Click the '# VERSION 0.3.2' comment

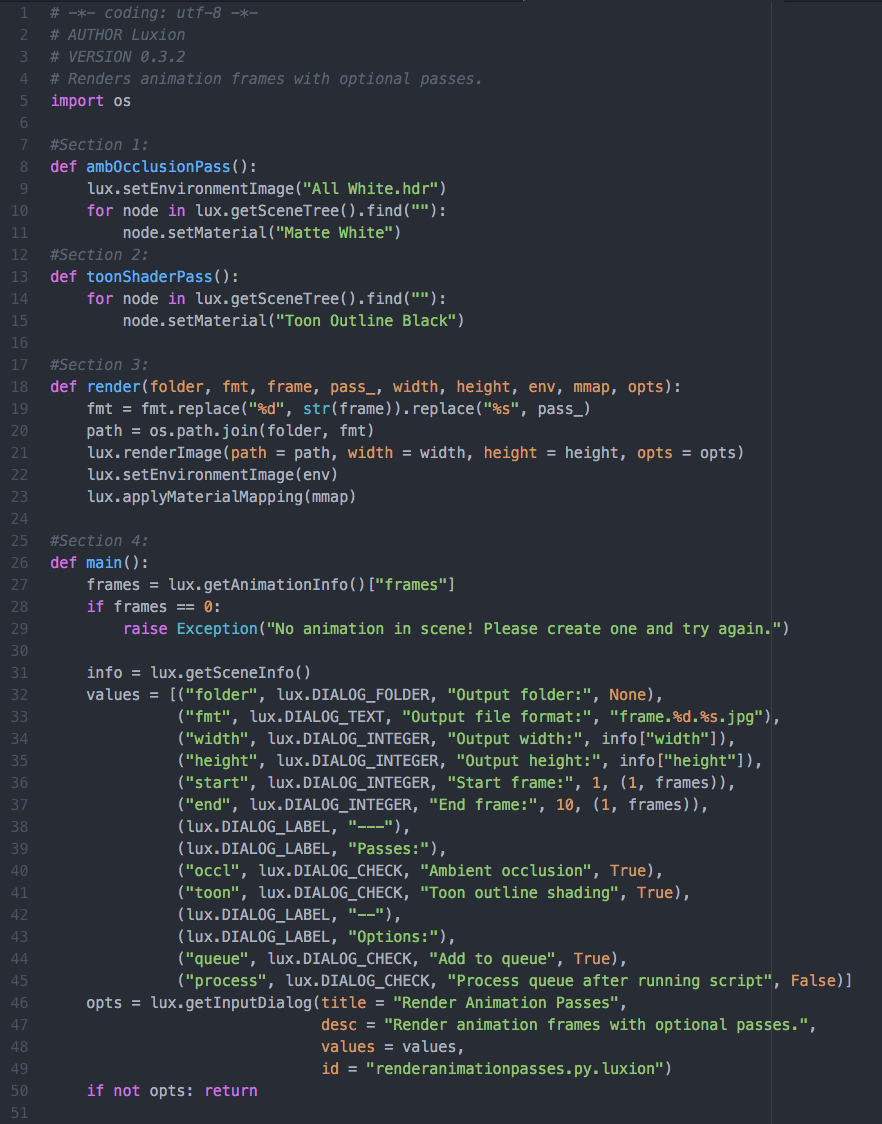pos(118,57)
